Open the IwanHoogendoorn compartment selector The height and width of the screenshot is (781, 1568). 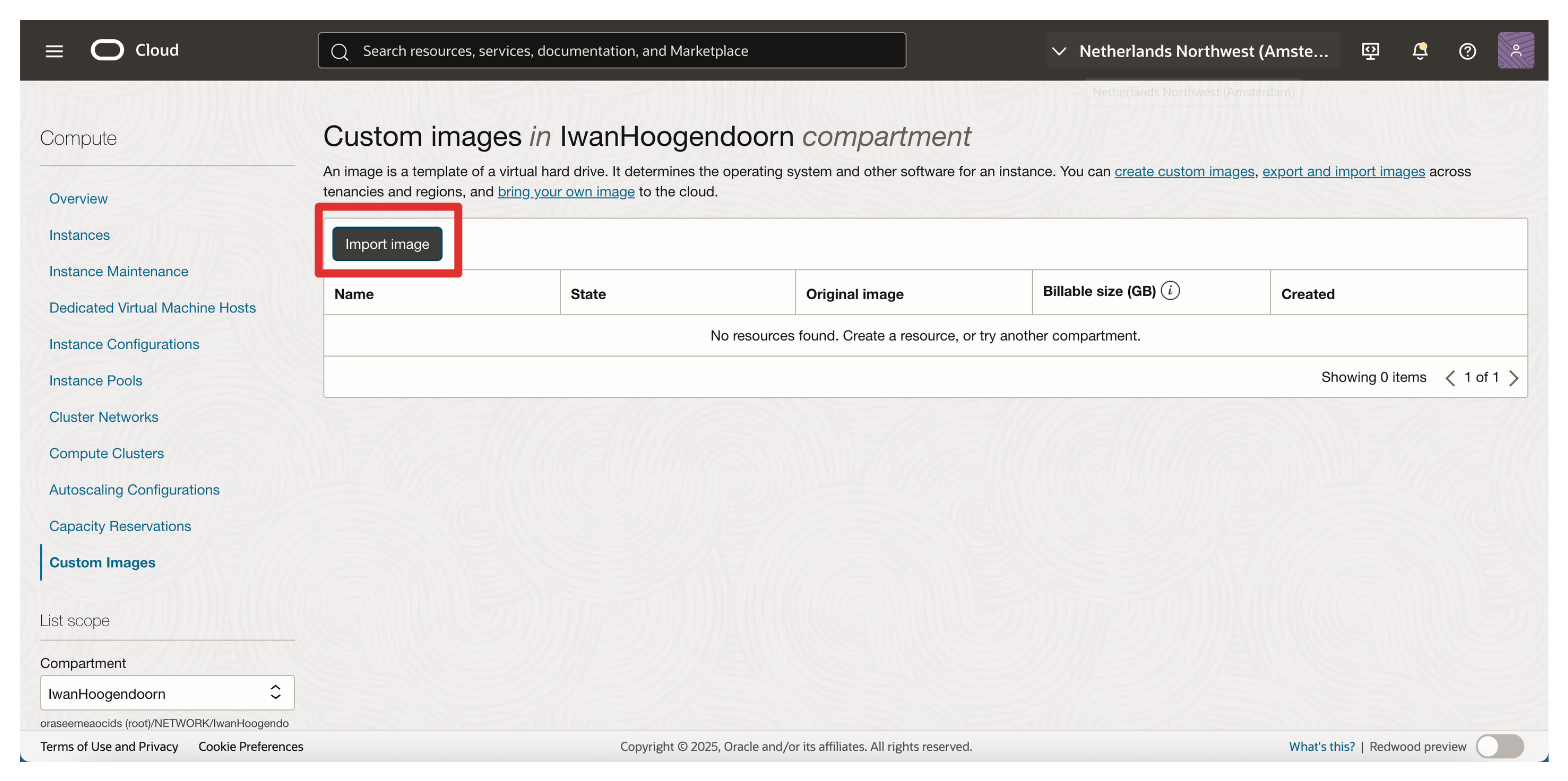(x=167, y=693)
